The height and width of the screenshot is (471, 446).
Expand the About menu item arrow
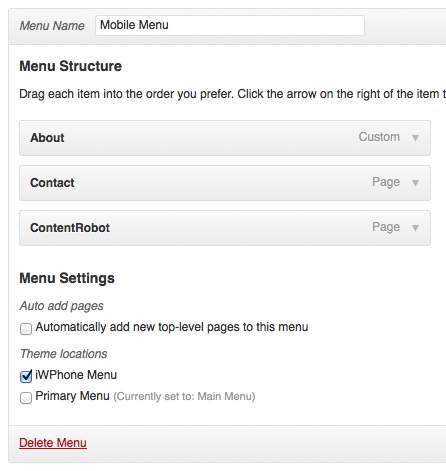tap(415, 138)
